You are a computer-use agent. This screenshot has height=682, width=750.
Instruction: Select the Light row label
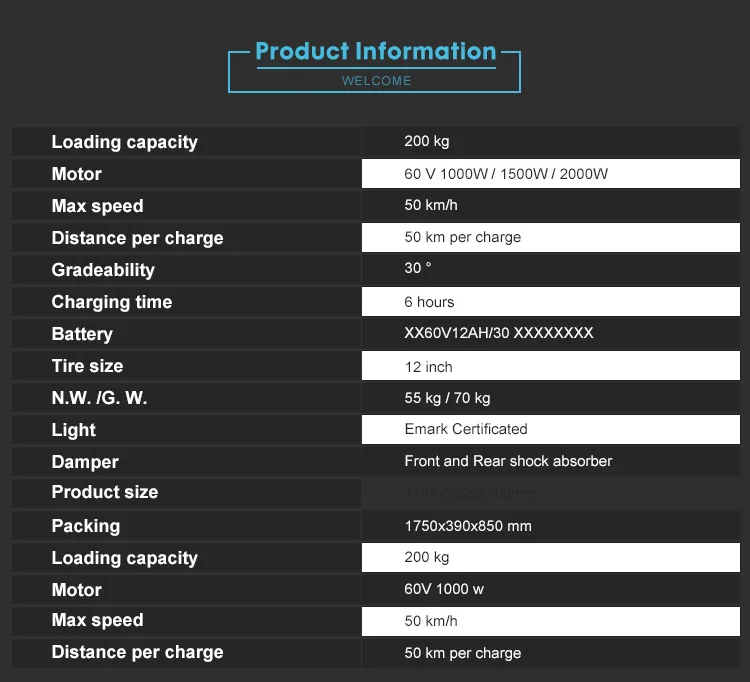[74, 430]
